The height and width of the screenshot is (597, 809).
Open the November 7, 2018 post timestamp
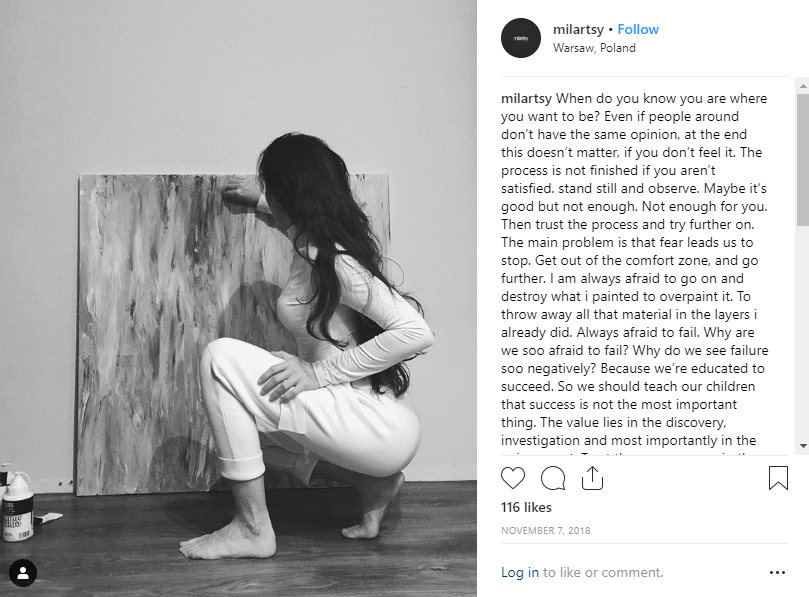pyautogui.click(x=545, y=530)
